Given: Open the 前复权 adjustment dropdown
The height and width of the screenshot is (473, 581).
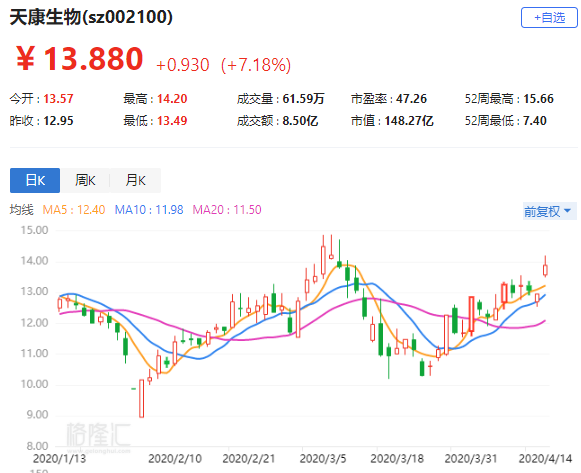Looking at the screenshot, I should [x=550, y=211].
